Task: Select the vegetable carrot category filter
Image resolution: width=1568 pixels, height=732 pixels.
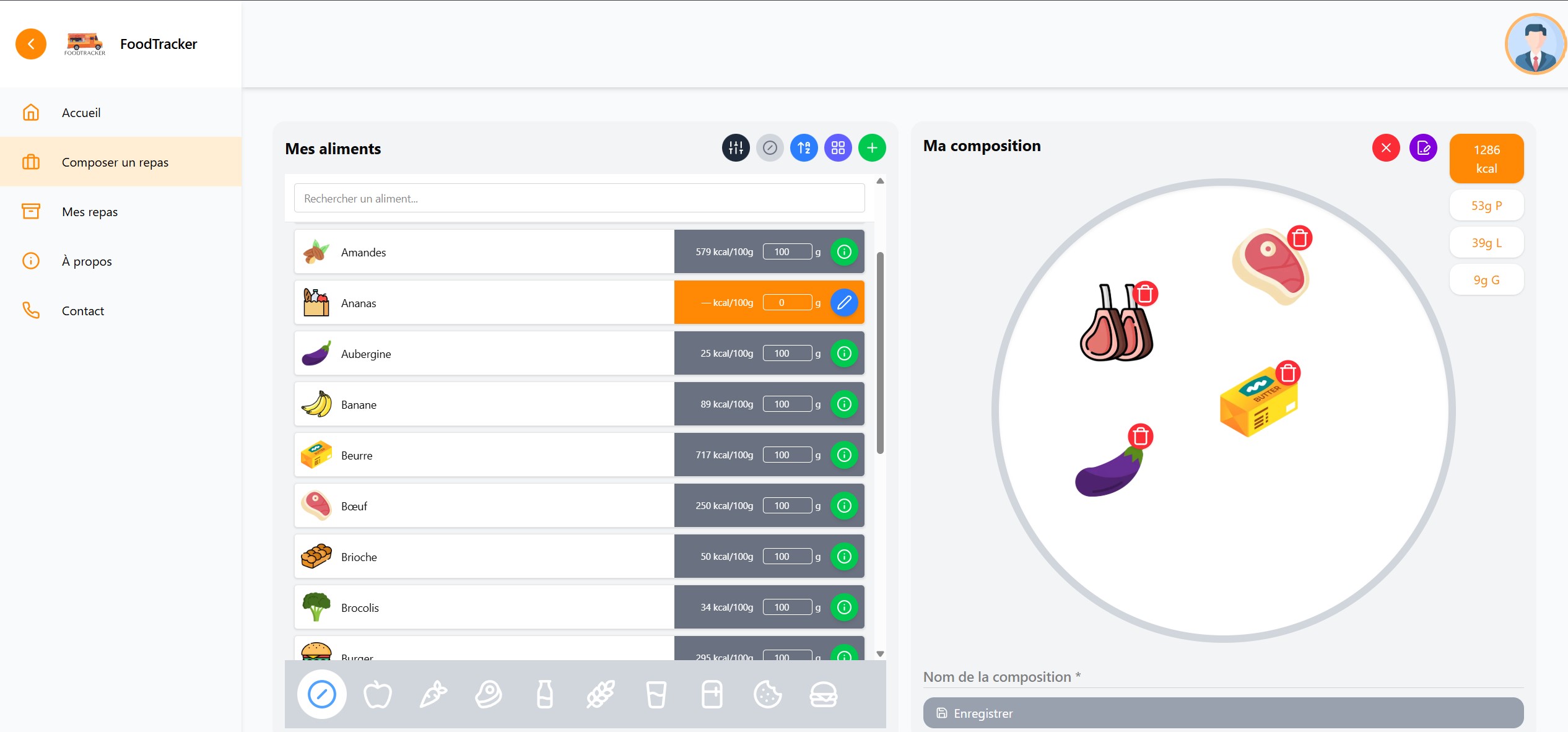Action: 433,694
